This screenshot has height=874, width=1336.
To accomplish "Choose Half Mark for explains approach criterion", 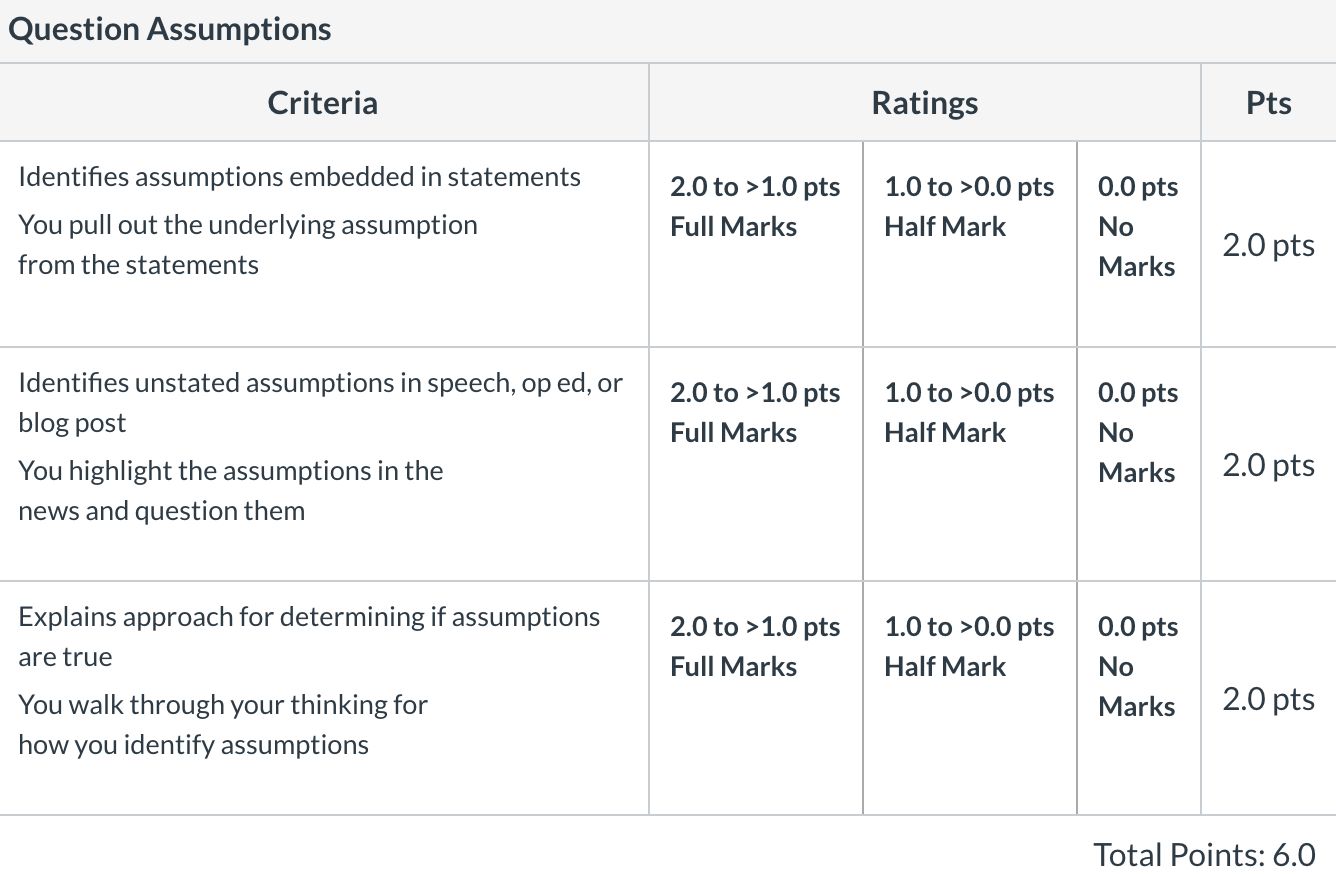I will (x=969, y=698).
